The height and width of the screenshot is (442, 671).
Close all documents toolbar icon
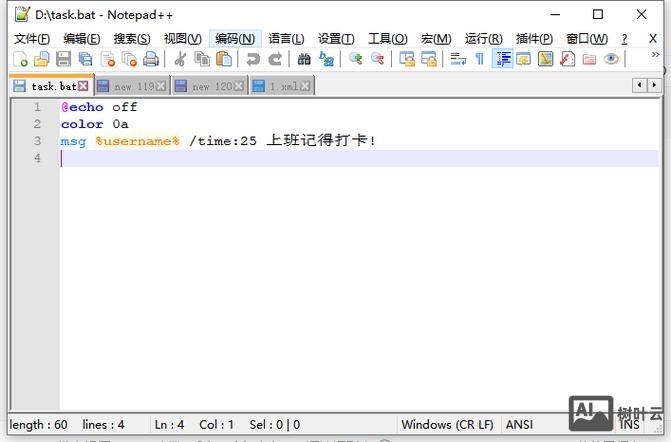pos(129,59)
